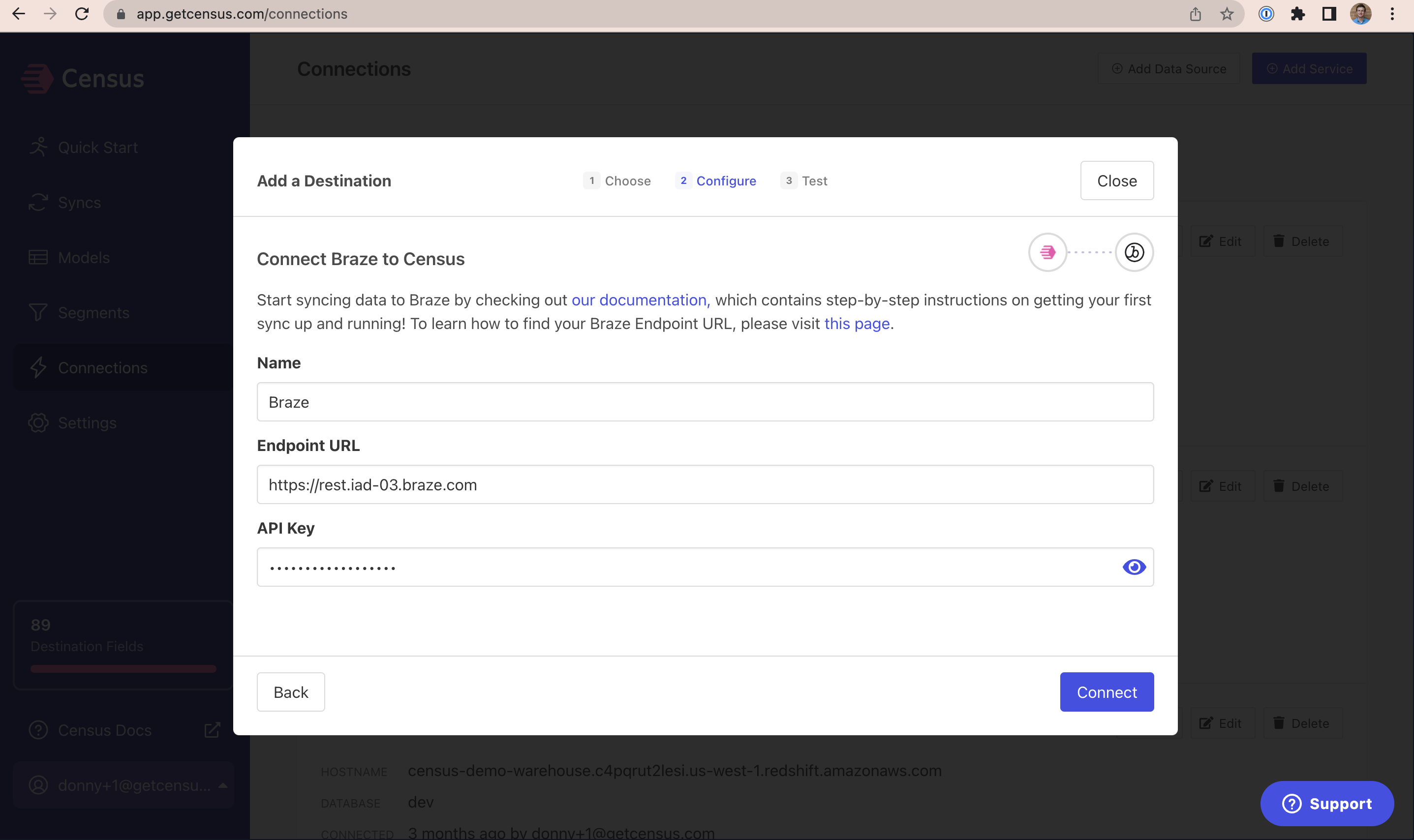The height and width of the screenshot is (840, 1414).
Task: Go to the Choose step
Action: tap(617, 181)
